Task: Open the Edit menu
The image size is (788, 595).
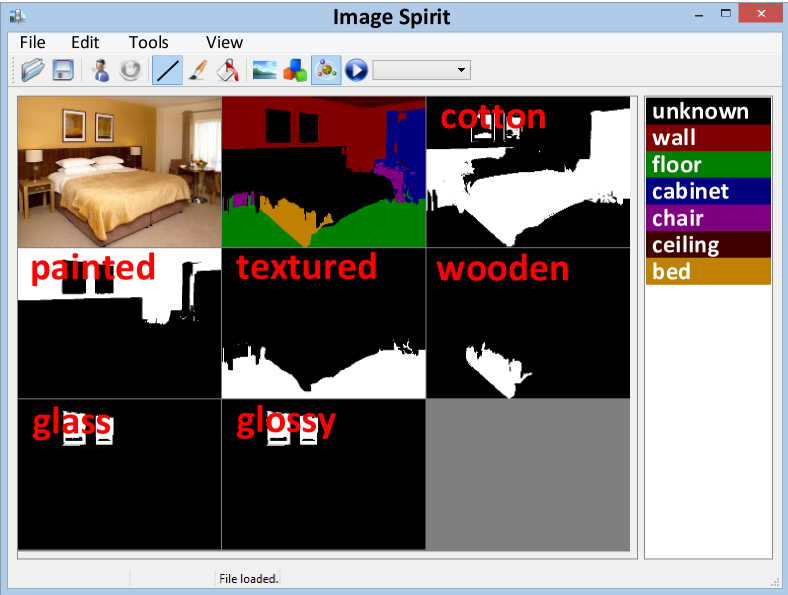Action: click(x=85, y=42)
